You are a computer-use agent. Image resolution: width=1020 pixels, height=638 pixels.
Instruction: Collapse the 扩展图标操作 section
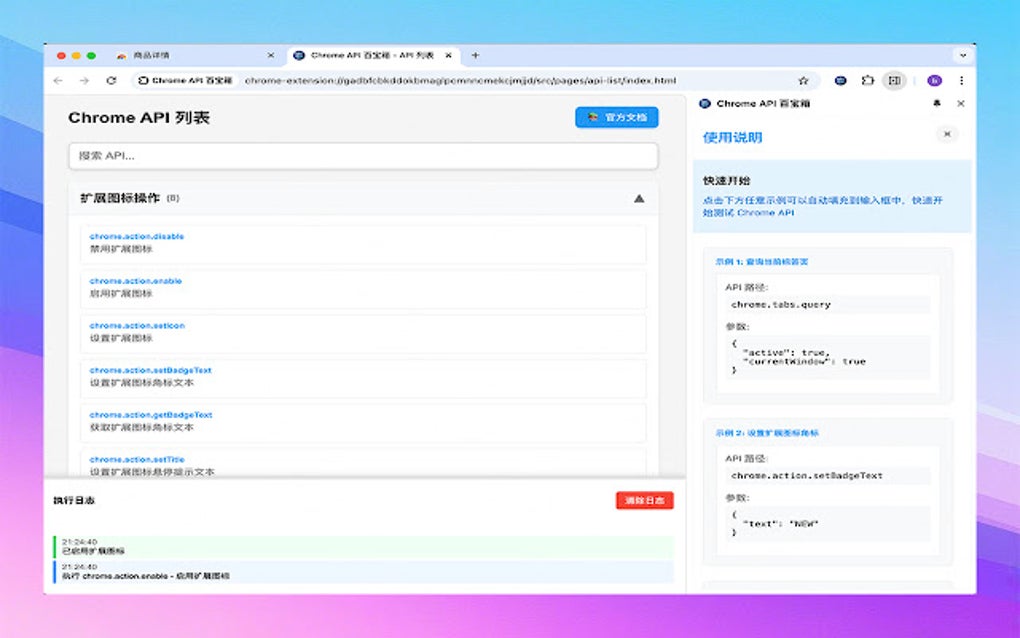pos(638,198)
